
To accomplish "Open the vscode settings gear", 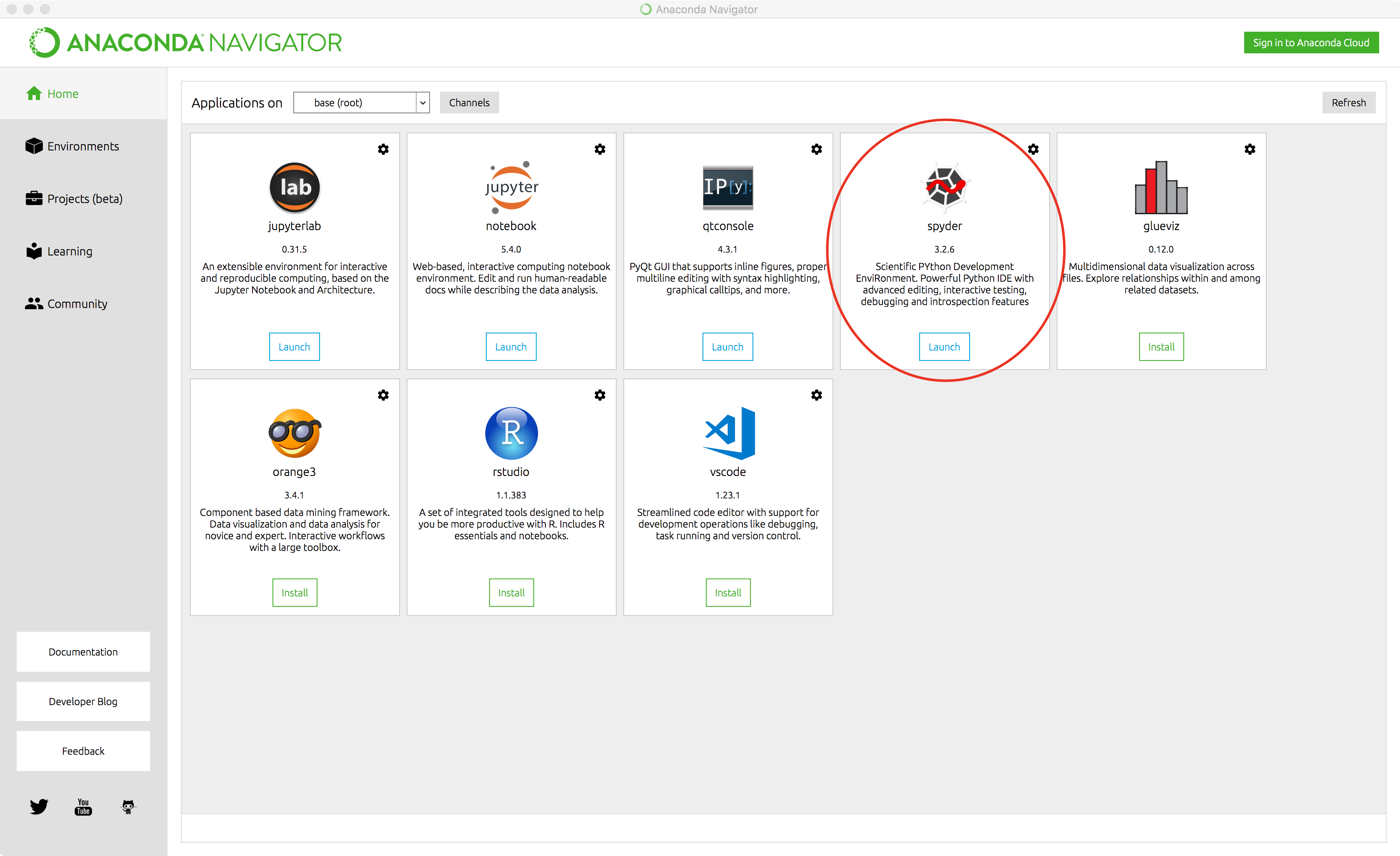I will click(x=817, y=395).
